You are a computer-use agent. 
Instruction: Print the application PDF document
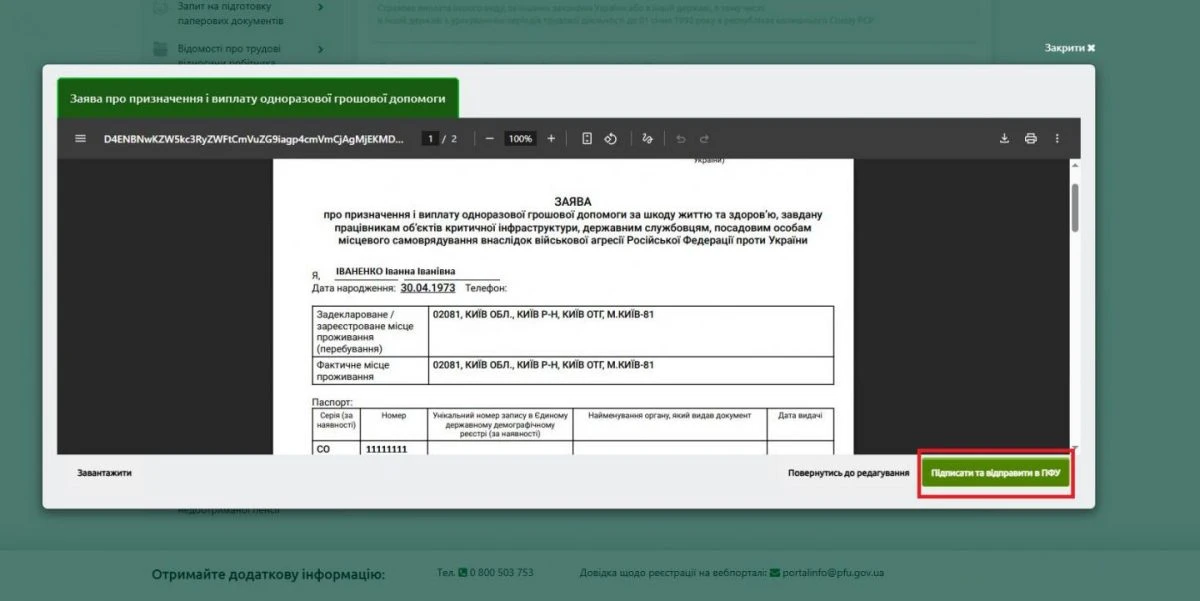(1030, 139)
